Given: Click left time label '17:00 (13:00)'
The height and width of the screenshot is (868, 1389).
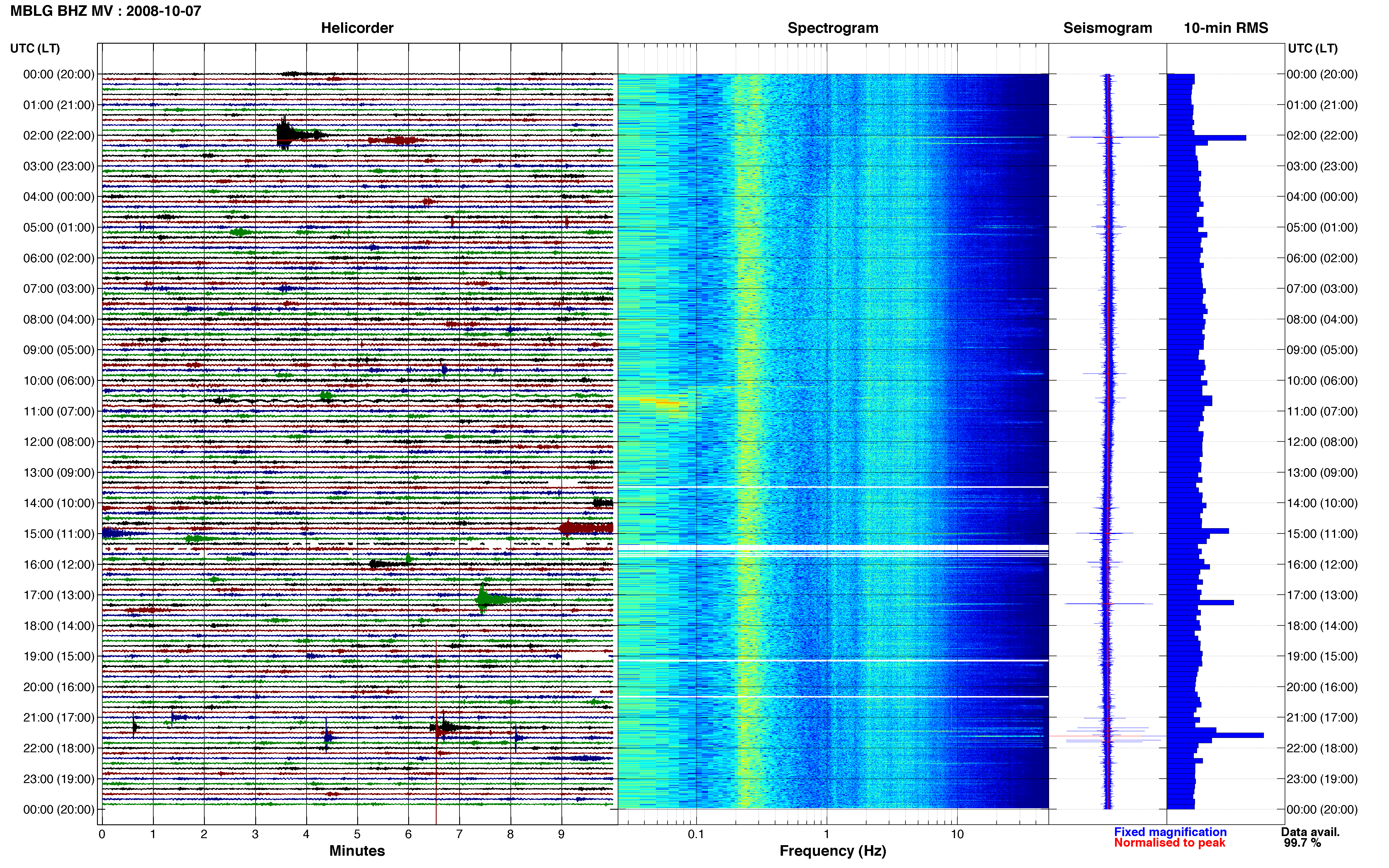Looking at the screenshot, I should pyautogui.click(x=59, y=595).
